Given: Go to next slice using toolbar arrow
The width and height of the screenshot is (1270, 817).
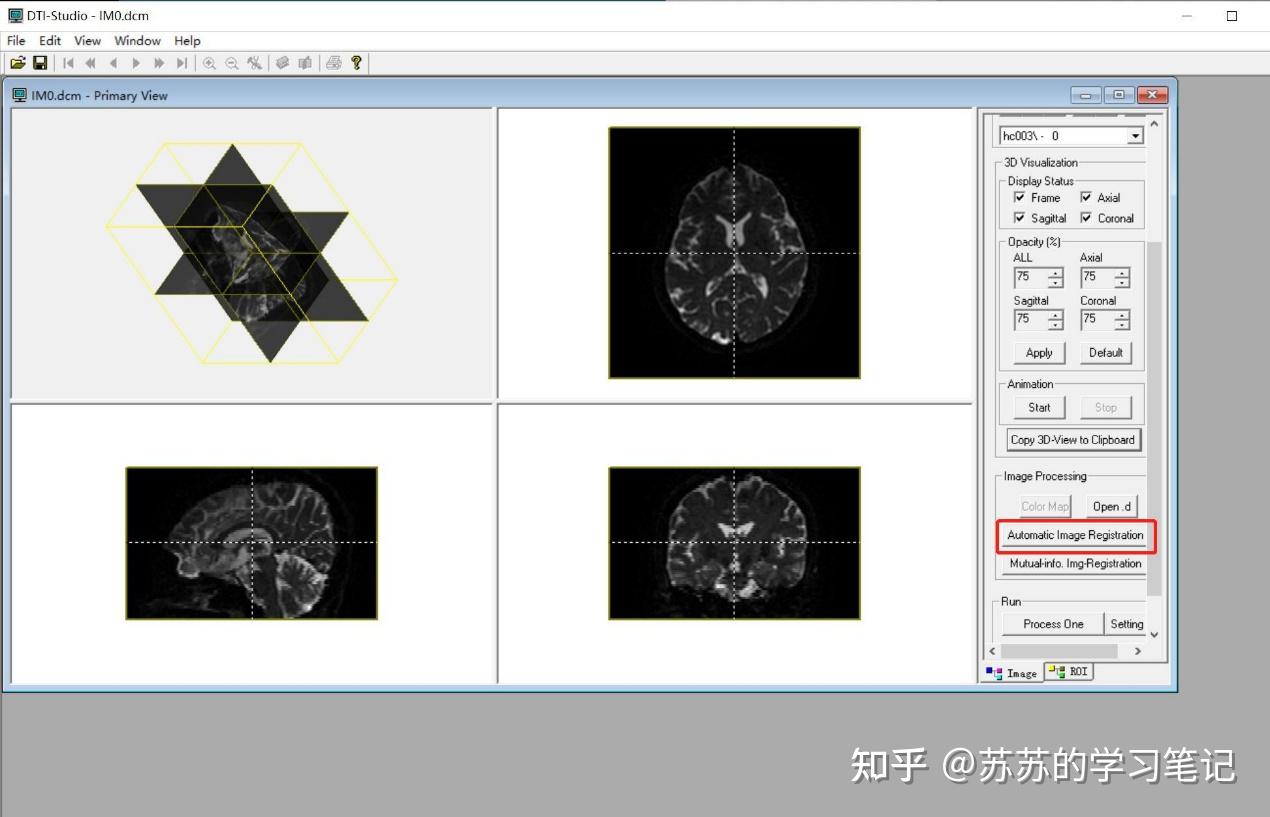Looking at the screenshot, I should point(136,62).
